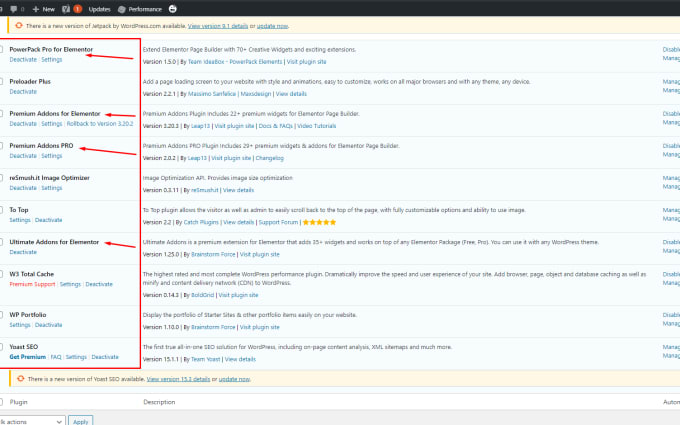Viewport: 680px width, 425px height.
Task: View details for Yoast SEO
Action: pyautogui.click(x=240, y=359)
